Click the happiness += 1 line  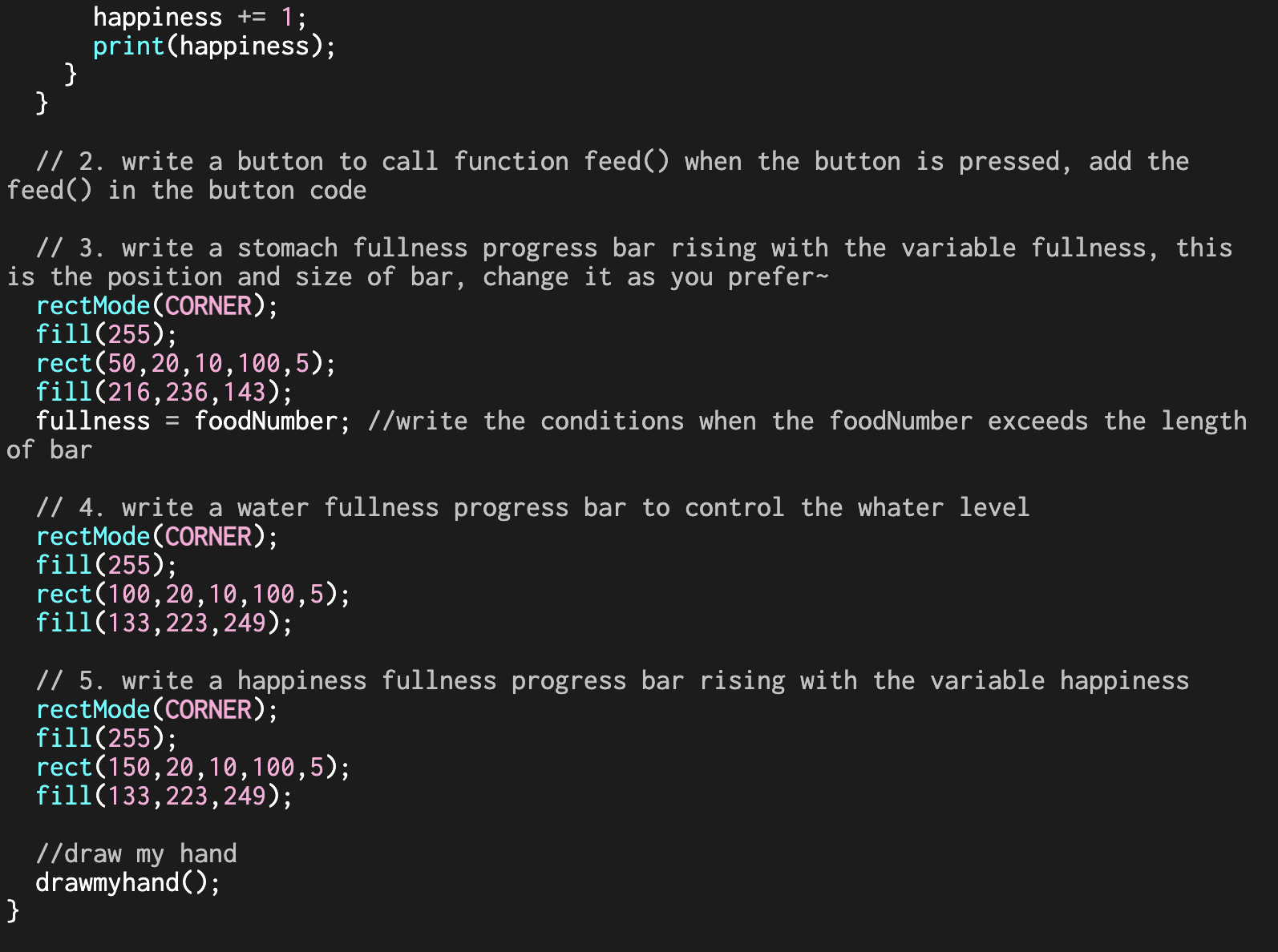click(200, 17)
